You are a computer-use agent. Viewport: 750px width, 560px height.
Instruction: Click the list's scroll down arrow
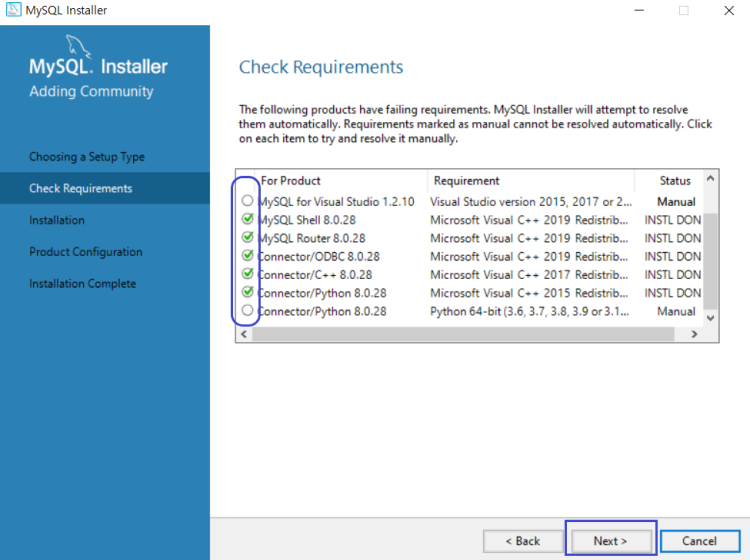[x=710, y=318]
